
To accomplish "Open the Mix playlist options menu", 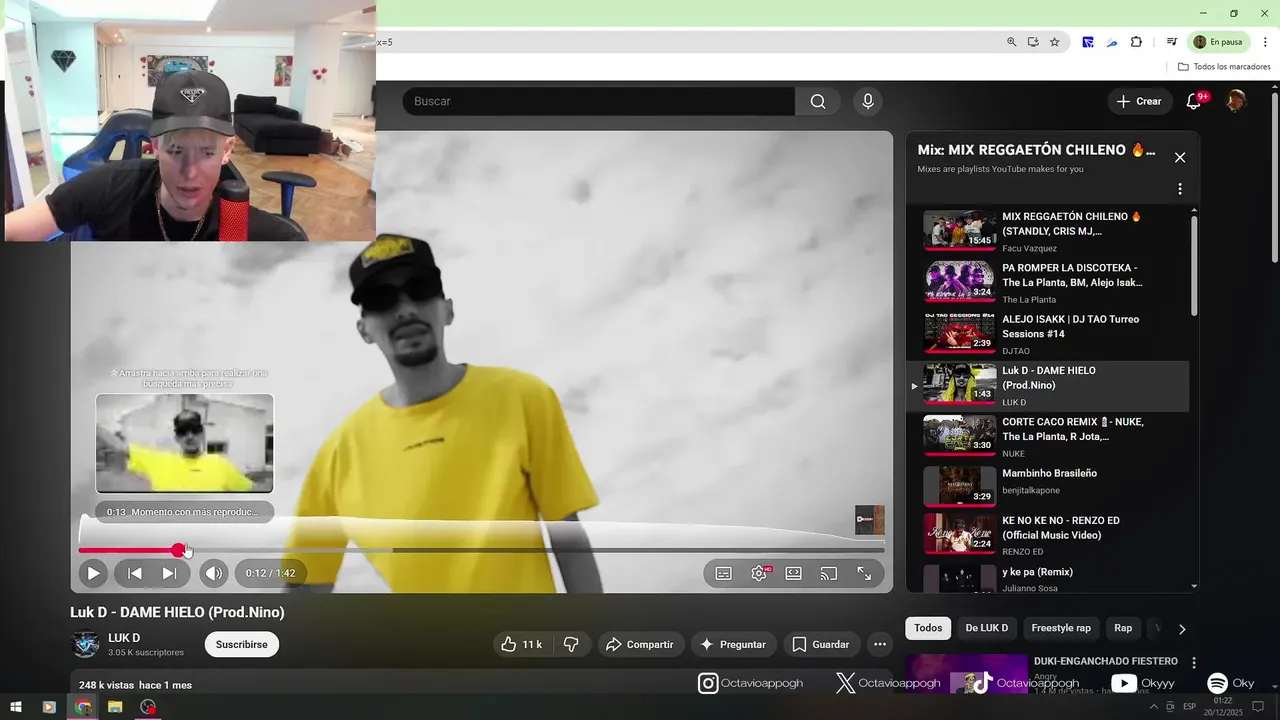I will pyautogui.click(x=1180, y=189).
